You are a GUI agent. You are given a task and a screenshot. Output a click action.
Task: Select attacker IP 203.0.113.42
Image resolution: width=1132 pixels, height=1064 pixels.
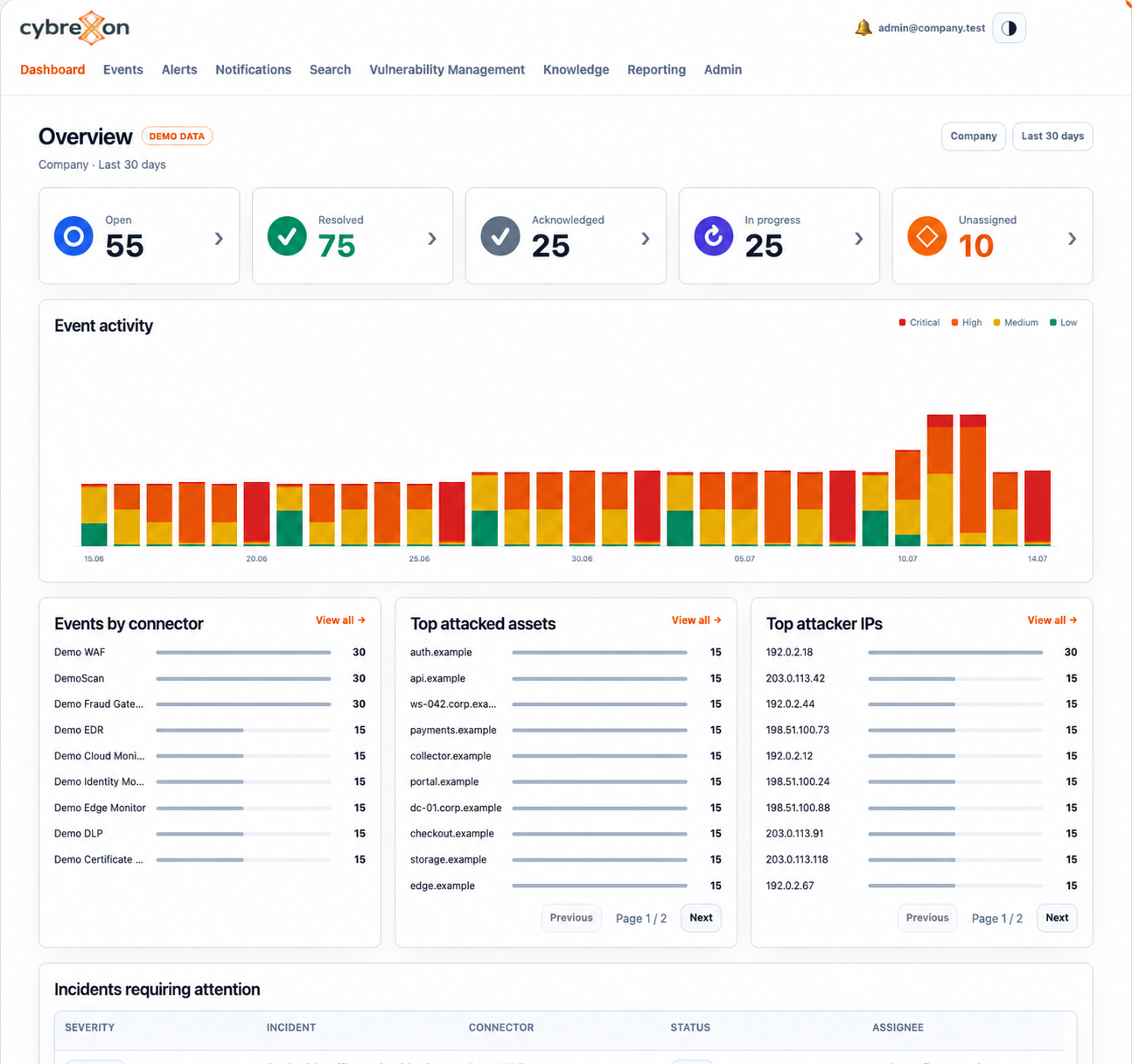[x=922, y=678]
